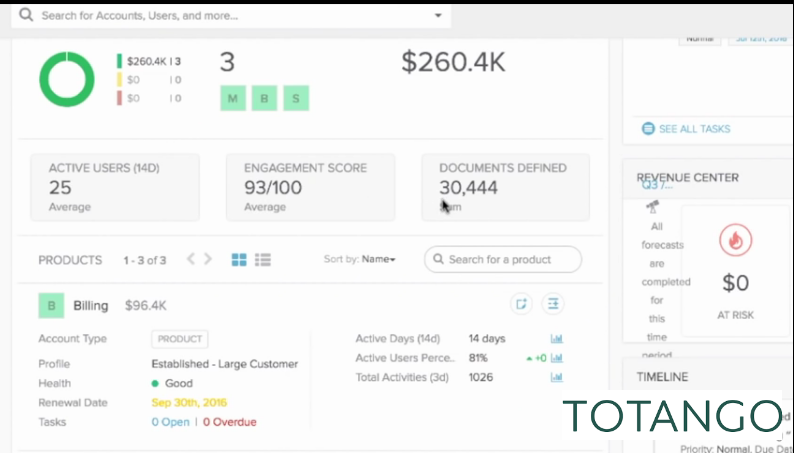
Task: Switch to grid view of products
Action: 239,260
